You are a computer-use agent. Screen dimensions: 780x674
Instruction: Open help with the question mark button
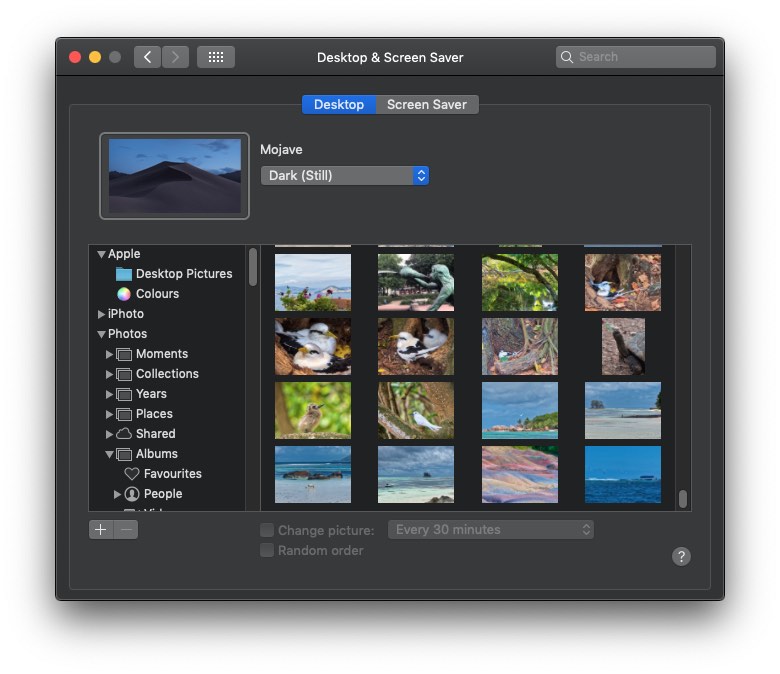coord(681,556)
